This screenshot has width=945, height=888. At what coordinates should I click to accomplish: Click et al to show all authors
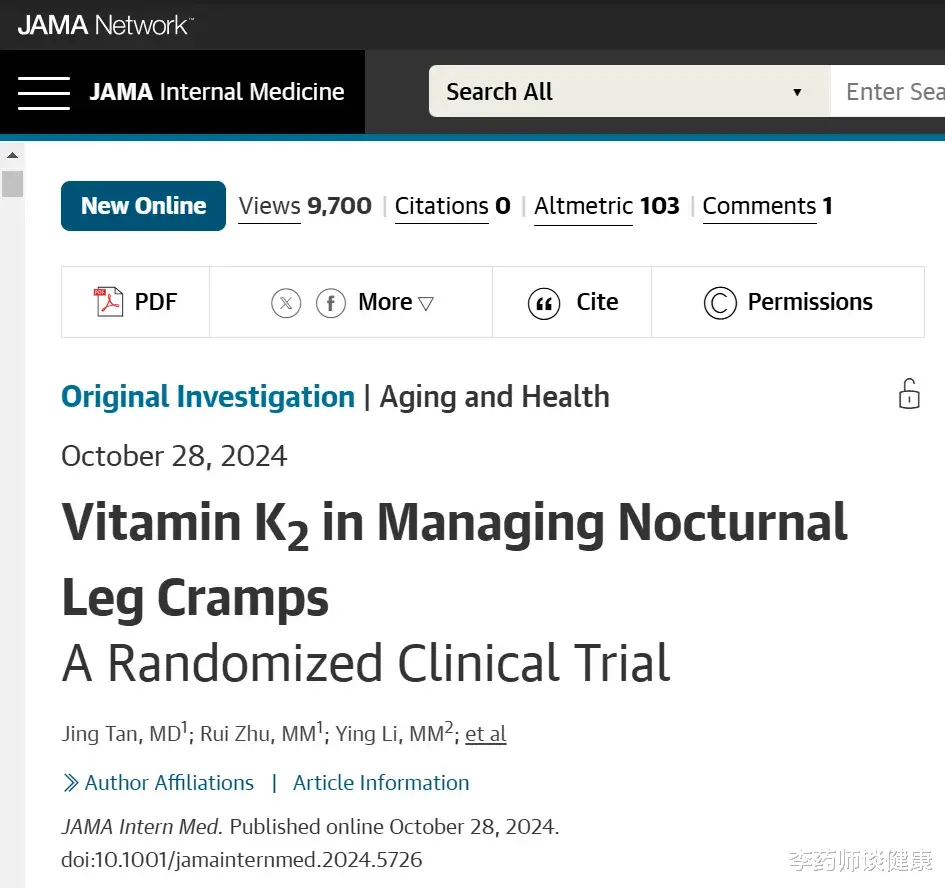tap(486, 734)
